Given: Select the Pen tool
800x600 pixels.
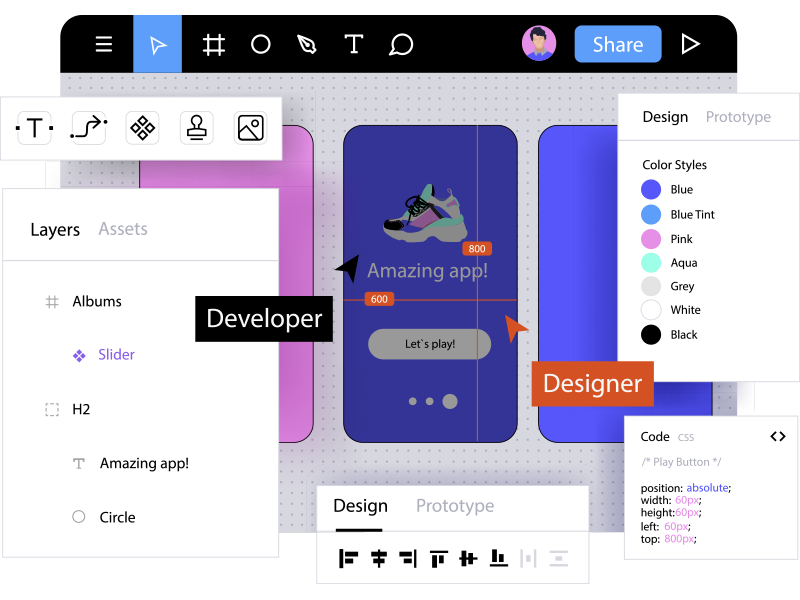Looking at the screenshot, I should [307, 44].
